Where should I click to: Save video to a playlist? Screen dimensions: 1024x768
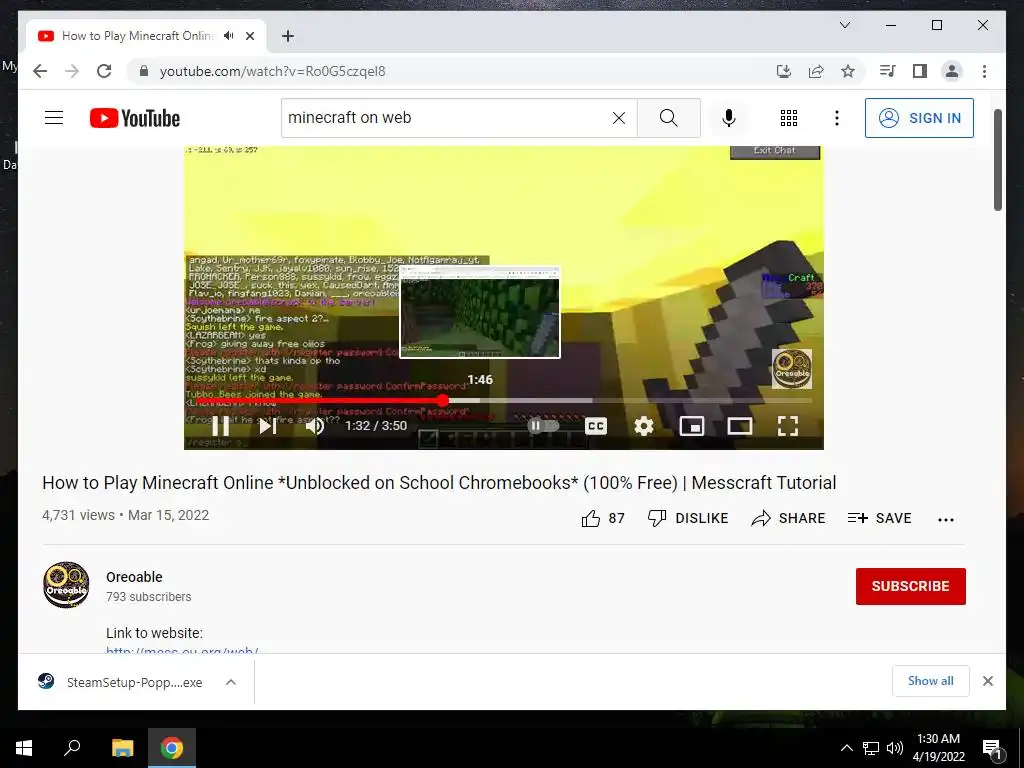pyautogui.click(x=879, y=519)
